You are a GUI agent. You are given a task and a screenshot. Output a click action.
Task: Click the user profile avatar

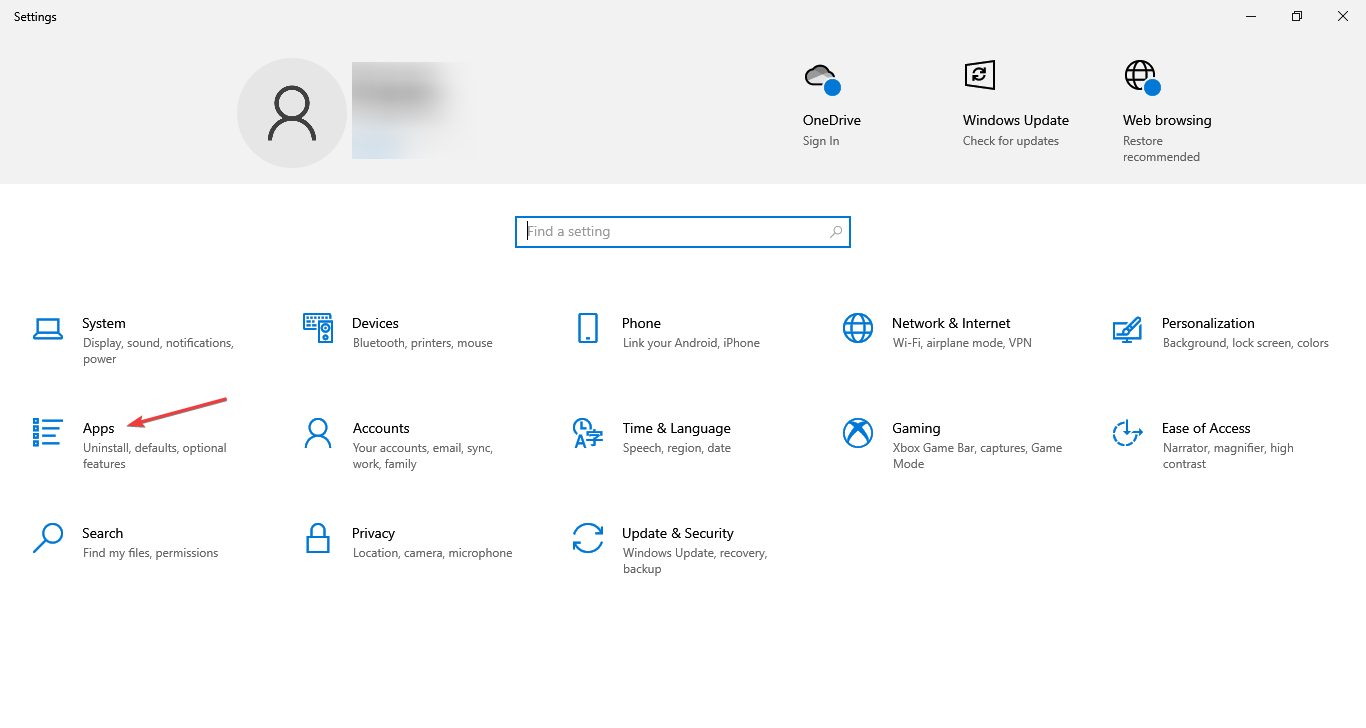[x=292, y=113]
